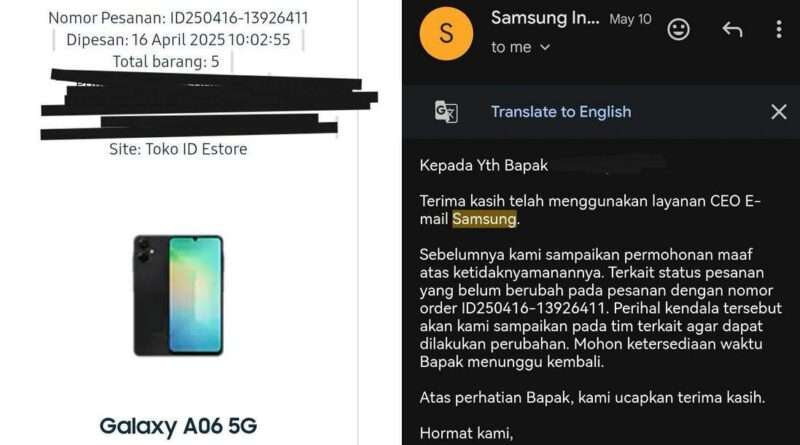This screenshot has width=800, height=445.
Task: Open the three-dot more options menu
Action: [x=779, y=30]
